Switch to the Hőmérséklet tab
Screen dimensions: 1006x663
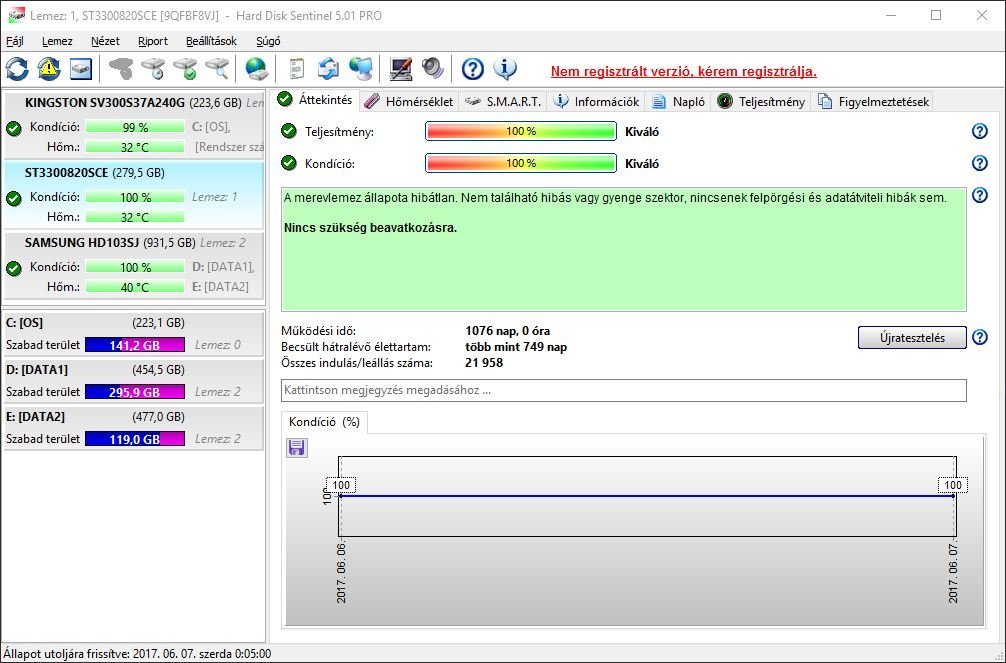point(409,101)
